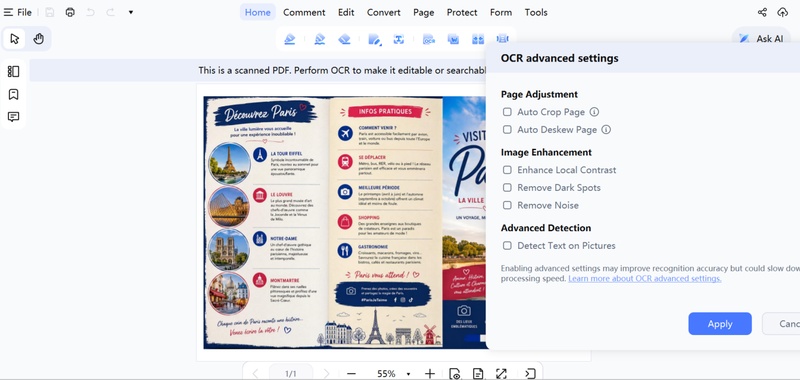The height and width of the screenshot is (380, 800).
Task: Click the Image Enhancement heading
Action: coord(546,152)
